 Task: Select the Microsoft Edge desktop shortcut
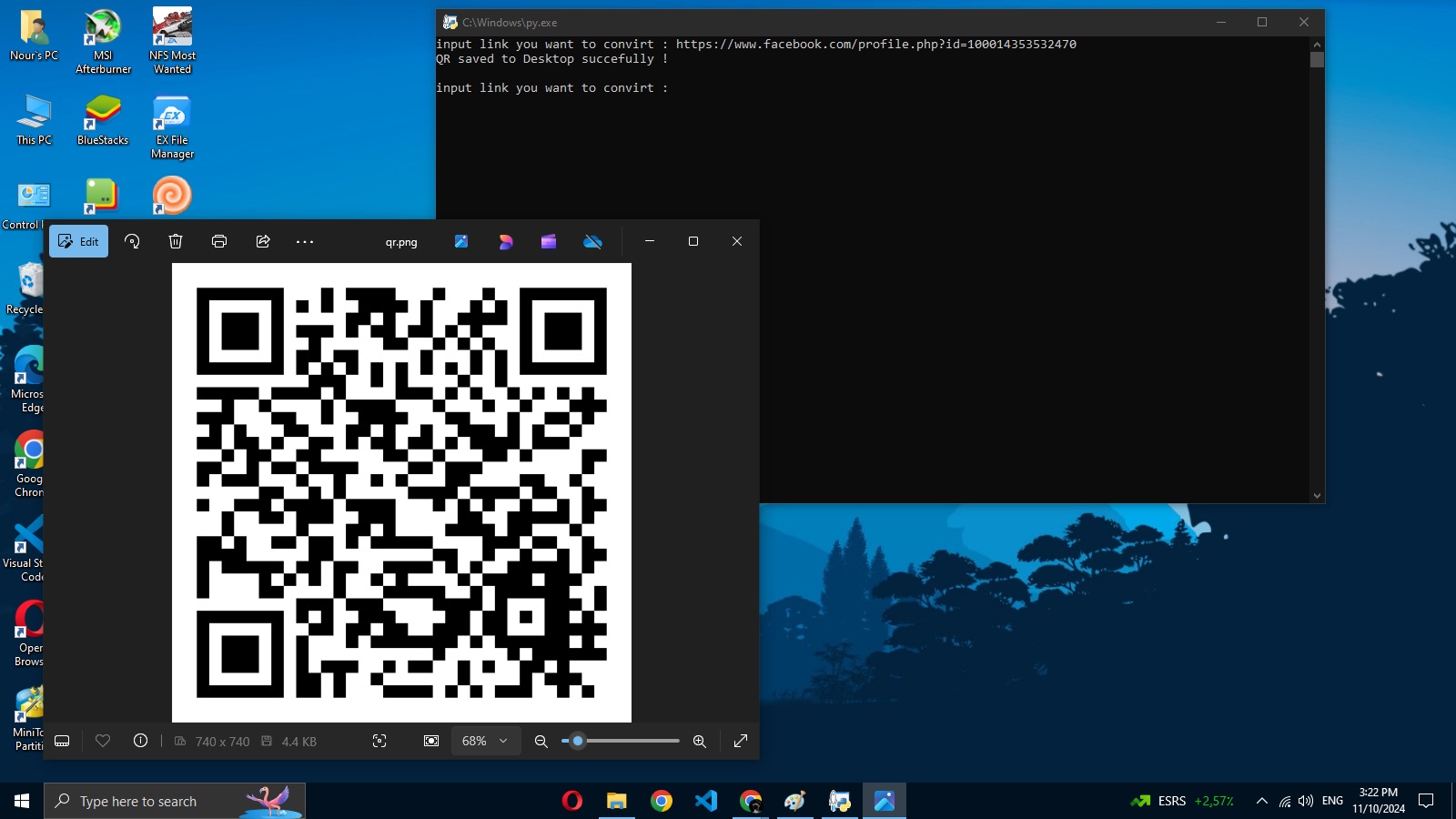(27, 380)
